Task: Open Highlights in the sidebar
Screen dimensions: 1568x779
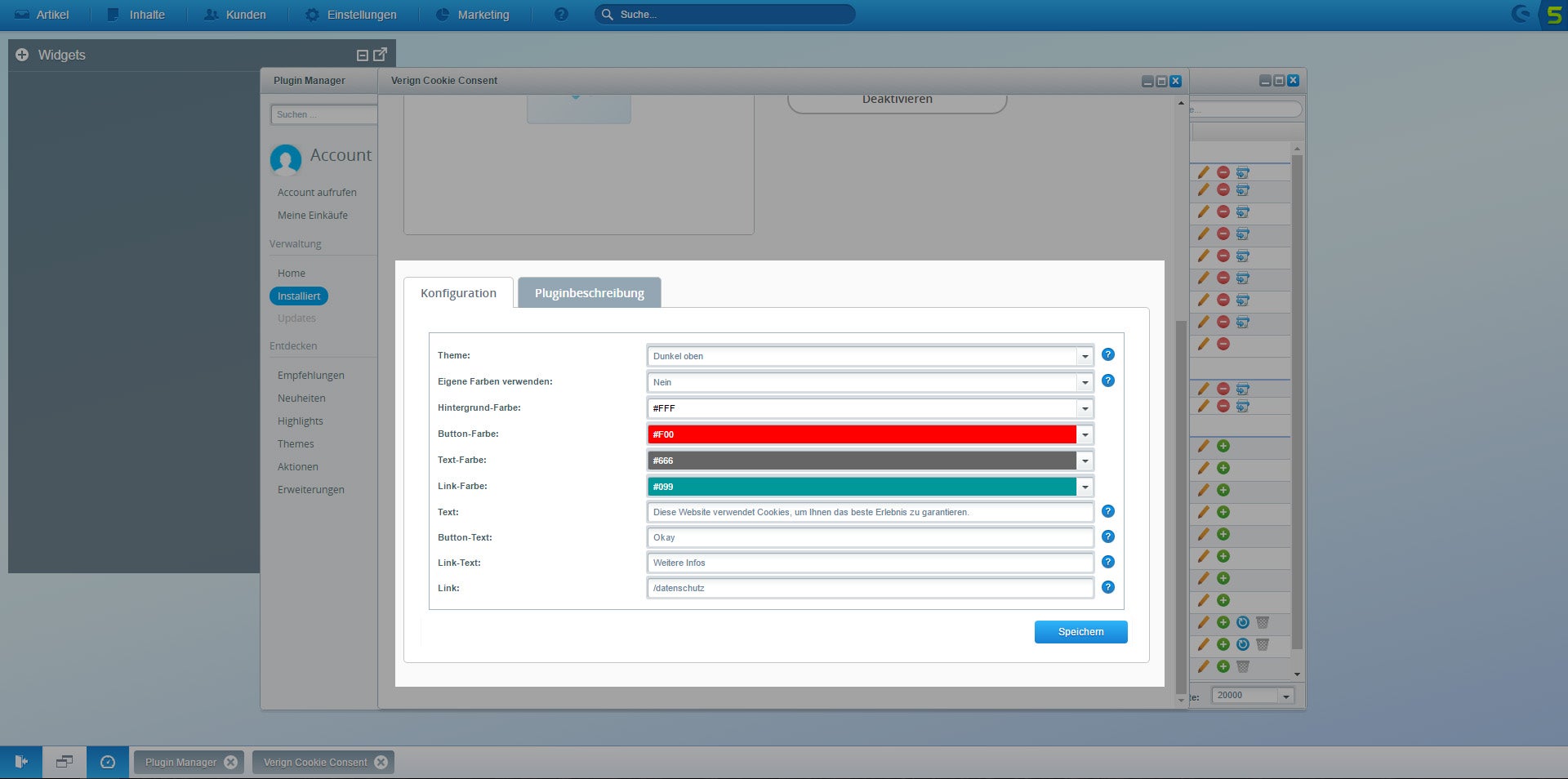Action: [x=301, y=421]
